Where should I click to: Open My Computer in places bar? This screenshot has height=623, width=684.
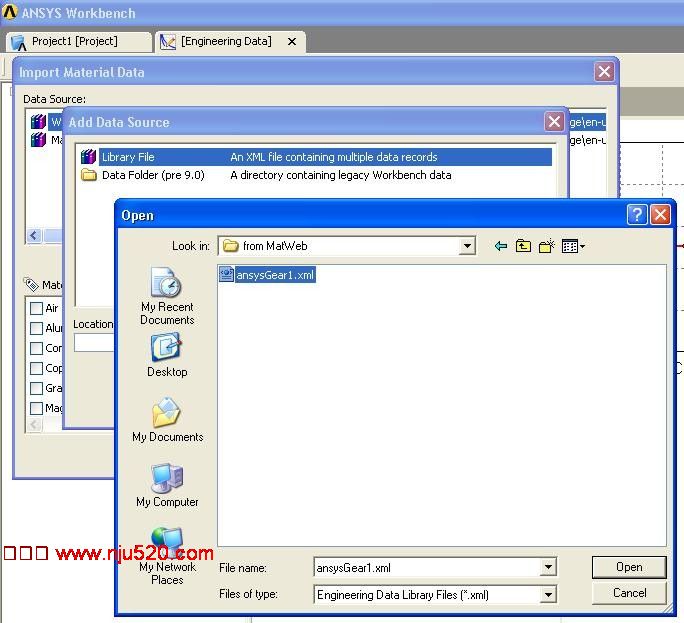click(x=167, y=485)
